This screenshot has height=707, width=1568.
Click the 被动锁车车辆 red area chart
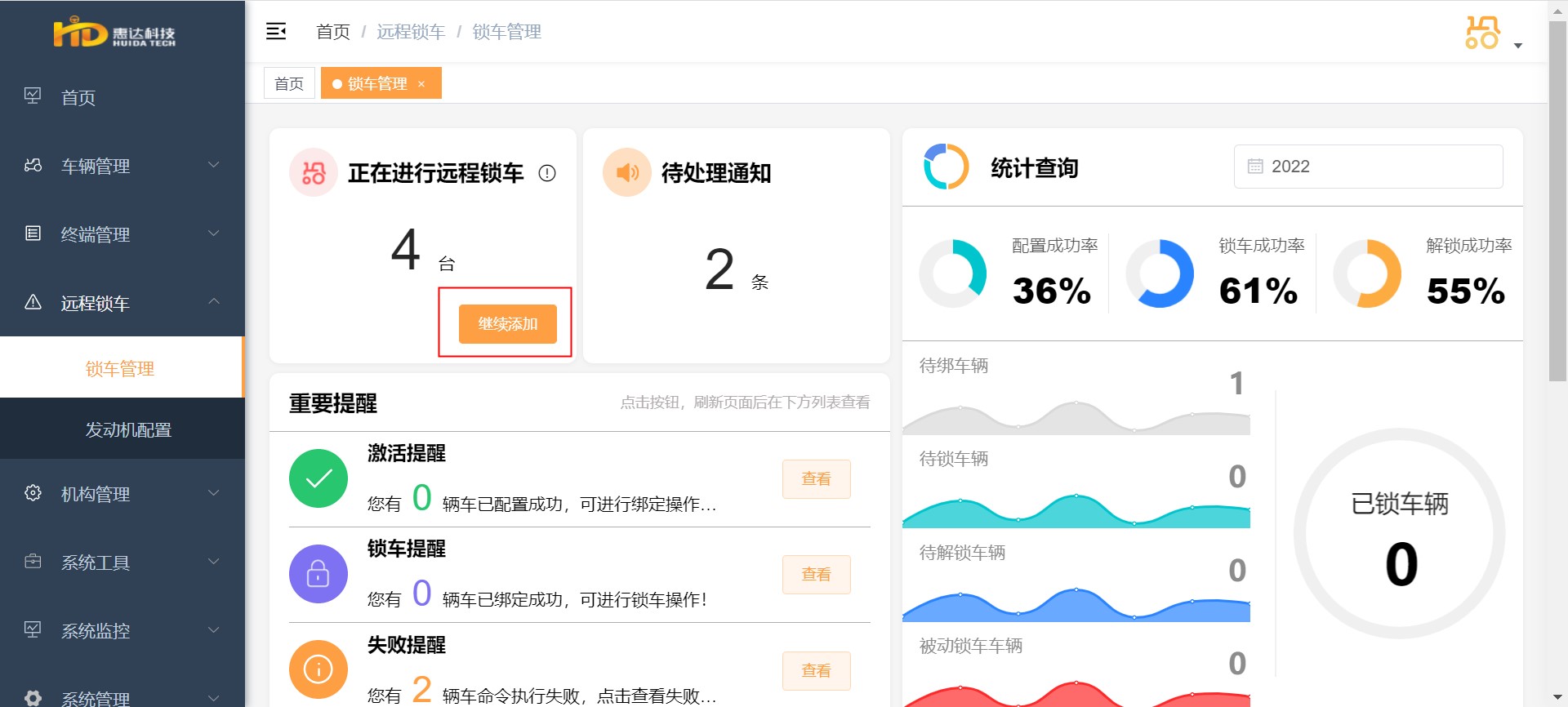click(1076, 694)
